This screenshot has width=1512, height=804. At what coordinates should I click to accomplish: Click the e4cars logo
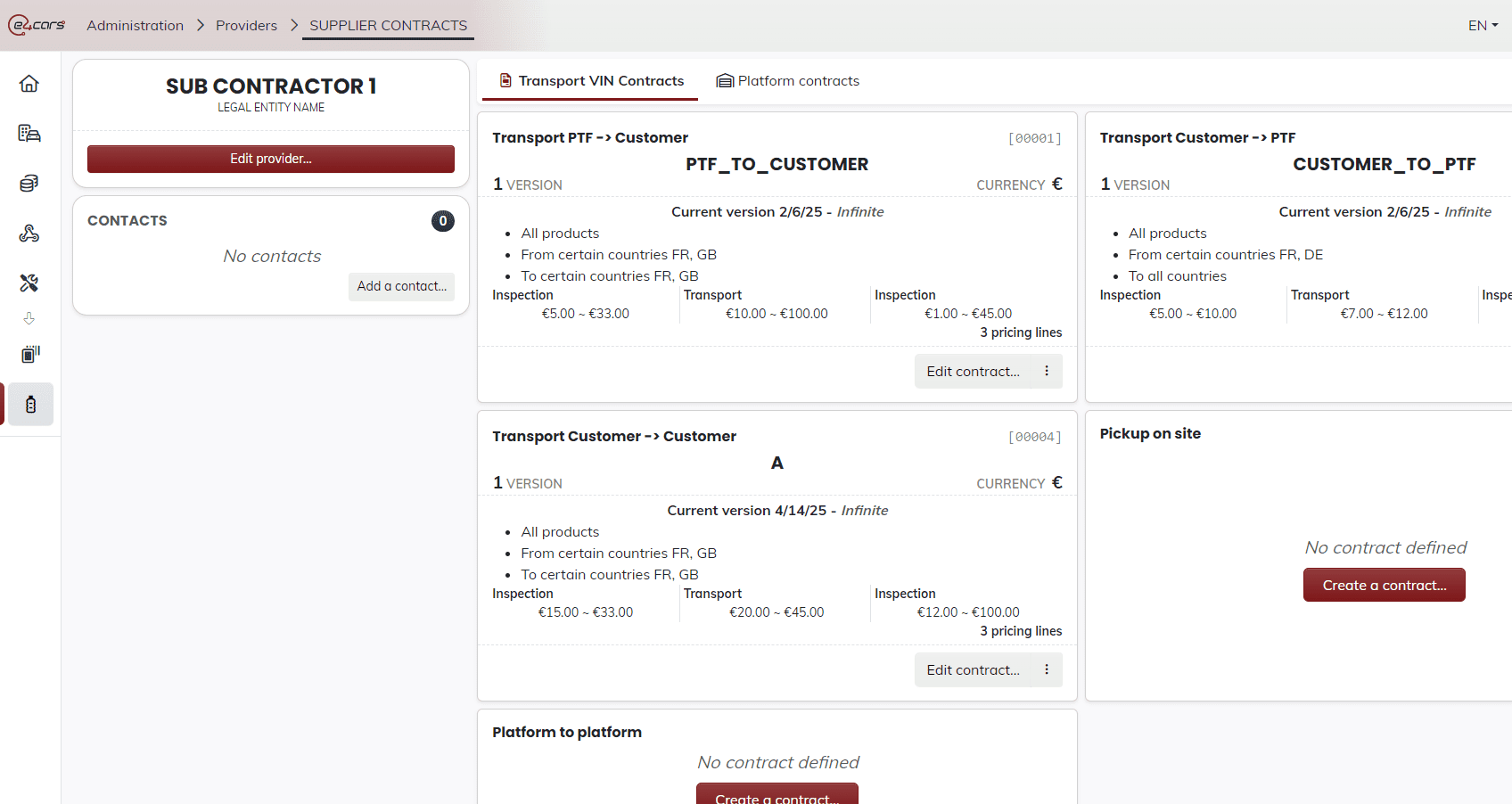pyautogui.click(x=37, y=25)
